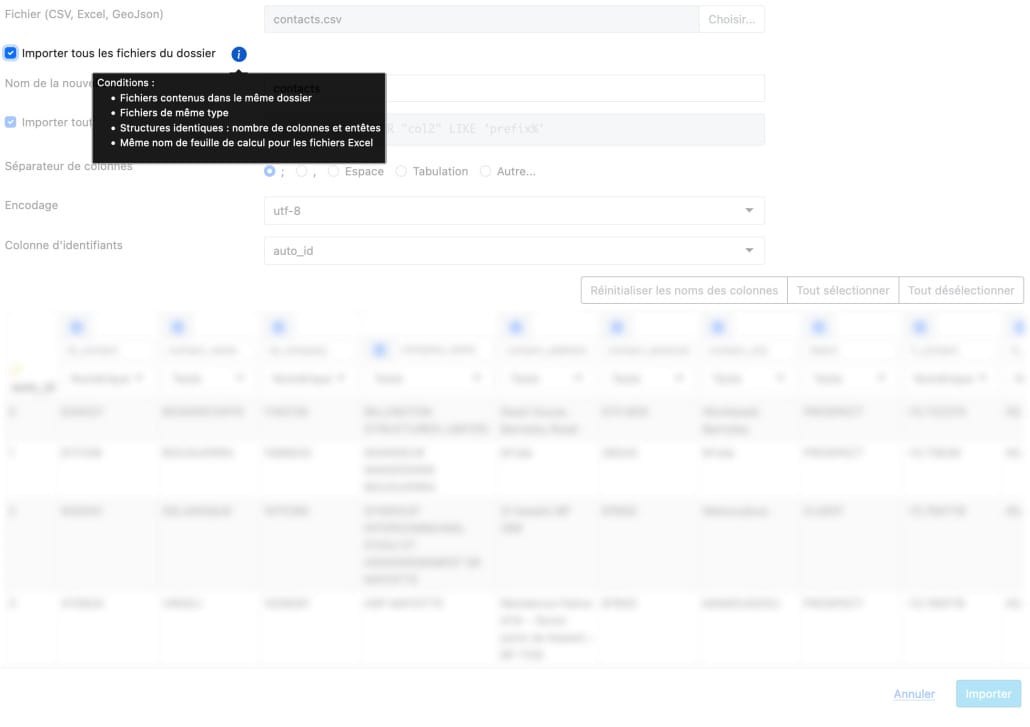Click "Réinitialiser les noms des colonnes"
This screenshot has width=1030, height=727.
click(684, 291)
